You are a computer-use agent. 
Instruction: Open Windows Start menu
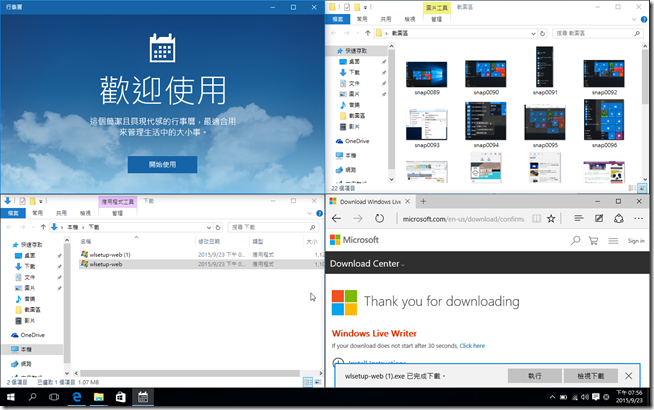(x=10, y=397)
